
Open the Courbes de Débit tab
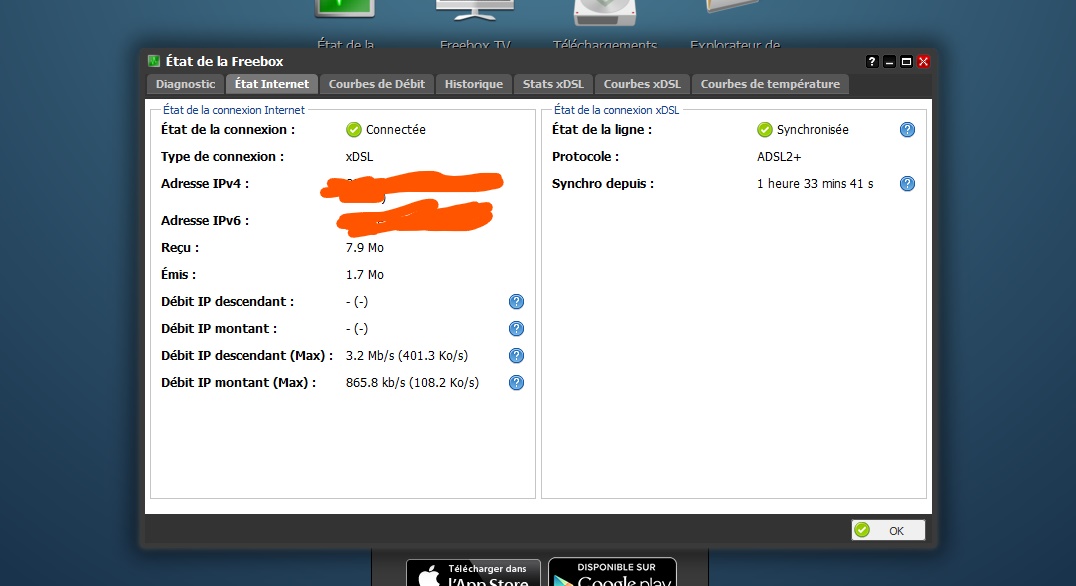click(377, 84)
